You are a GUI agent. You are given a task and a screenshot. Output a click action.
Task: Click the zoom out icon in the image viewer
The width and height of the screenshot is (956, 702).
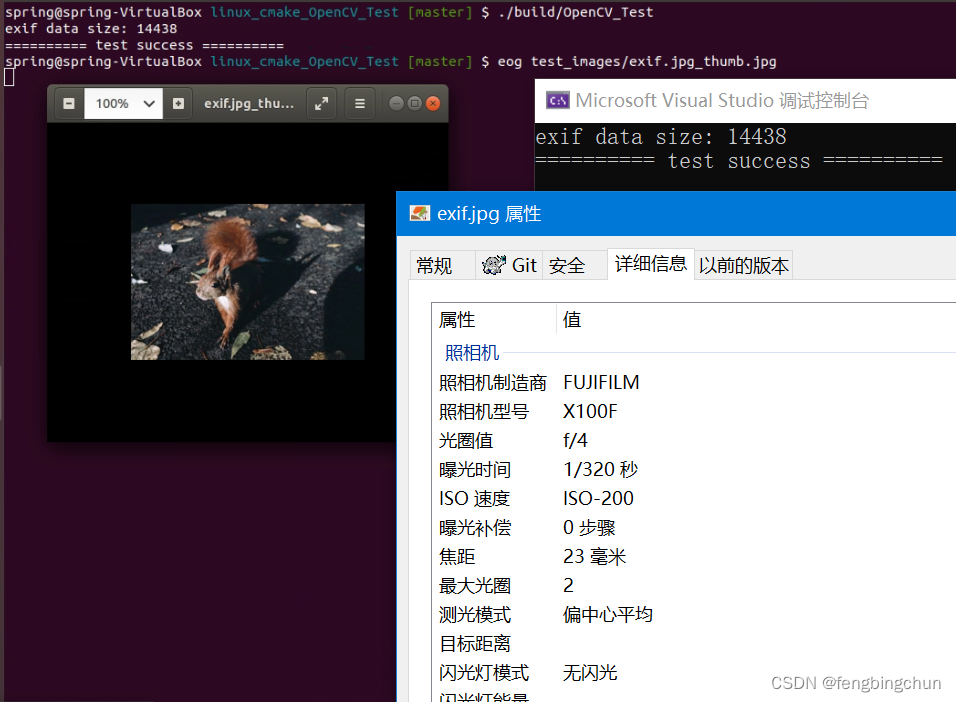[68, 103]
